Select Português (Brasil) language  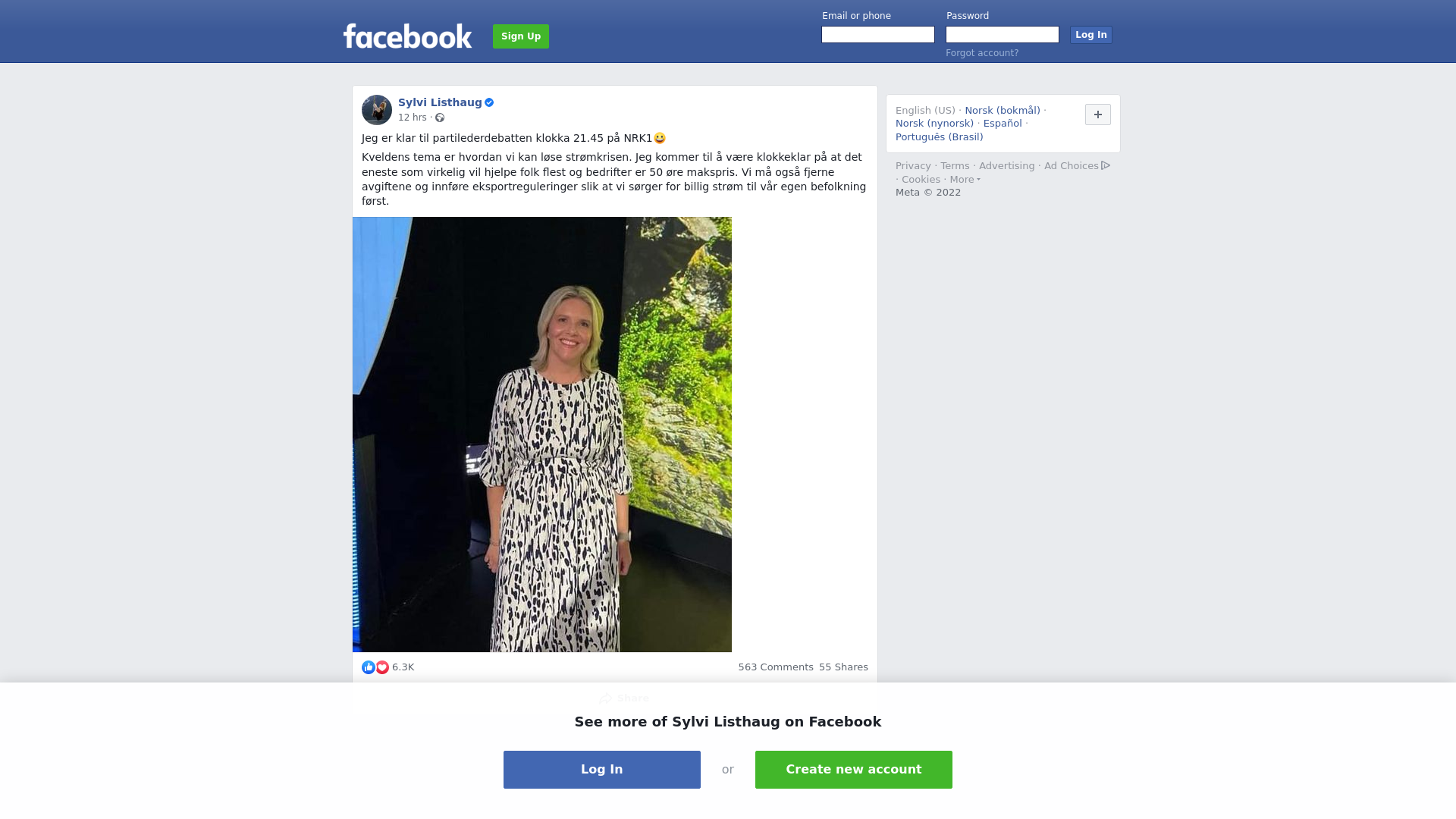940,137
